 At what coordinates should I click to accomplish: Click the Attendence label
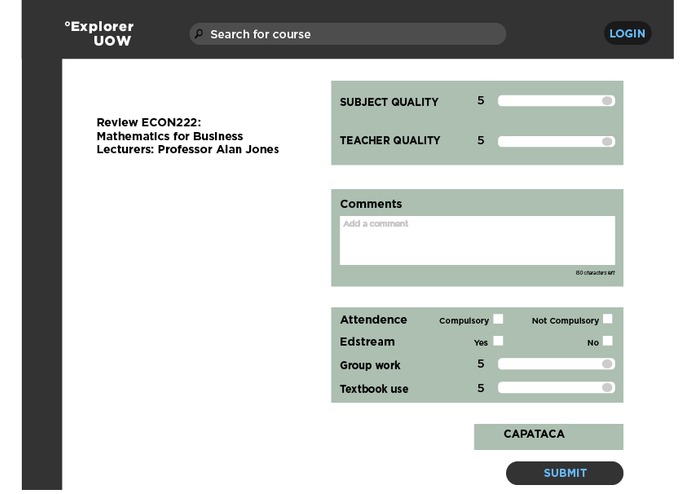[373, 319]
